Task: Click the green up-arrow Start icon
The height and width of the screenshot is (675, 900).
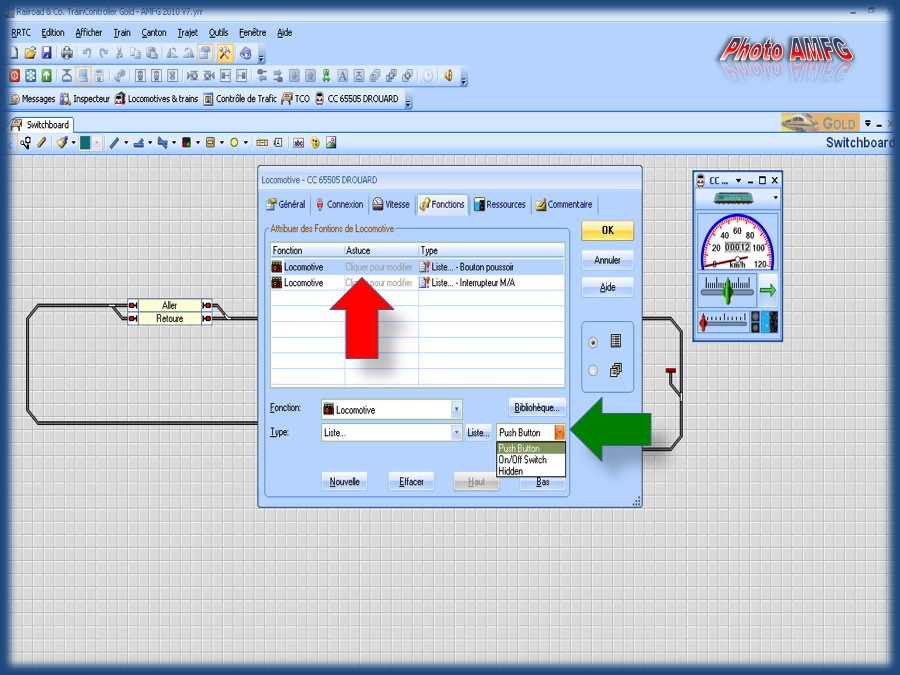Action: 46,75
